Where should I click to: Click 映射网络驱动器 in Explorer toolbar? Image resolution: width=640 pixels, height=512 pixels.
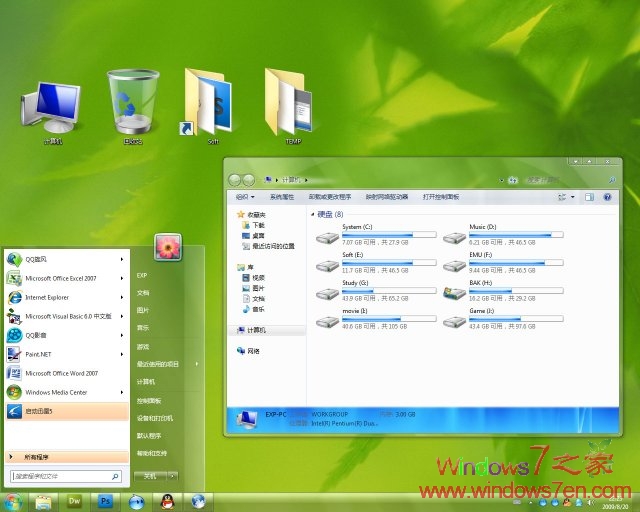(x=387, y=197)
